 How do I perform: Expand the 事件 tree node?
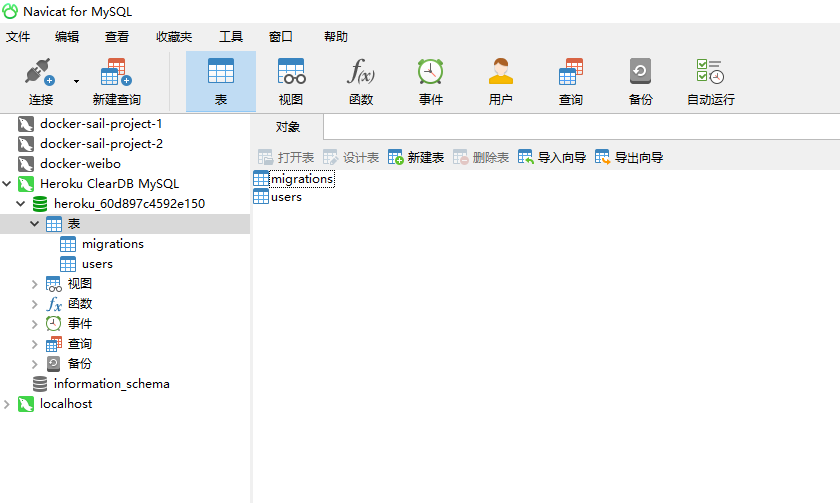(x=34, y=324)
